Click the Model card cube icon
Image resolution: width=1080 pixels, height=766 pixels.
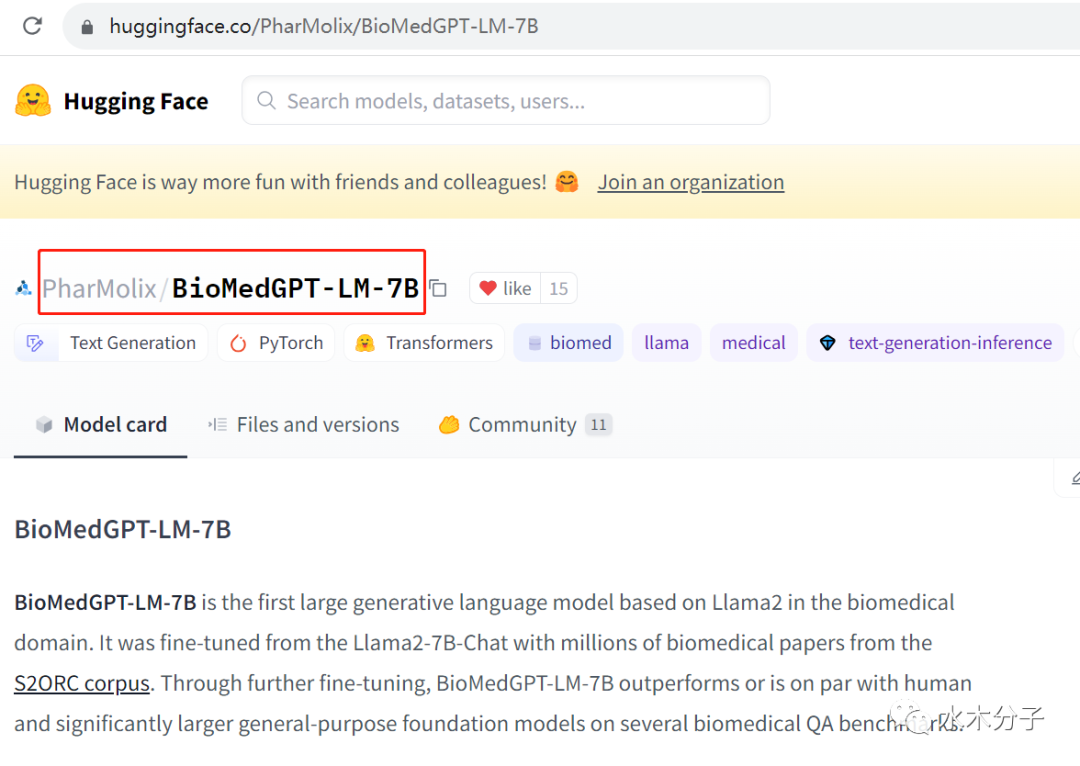pos(44,424)
